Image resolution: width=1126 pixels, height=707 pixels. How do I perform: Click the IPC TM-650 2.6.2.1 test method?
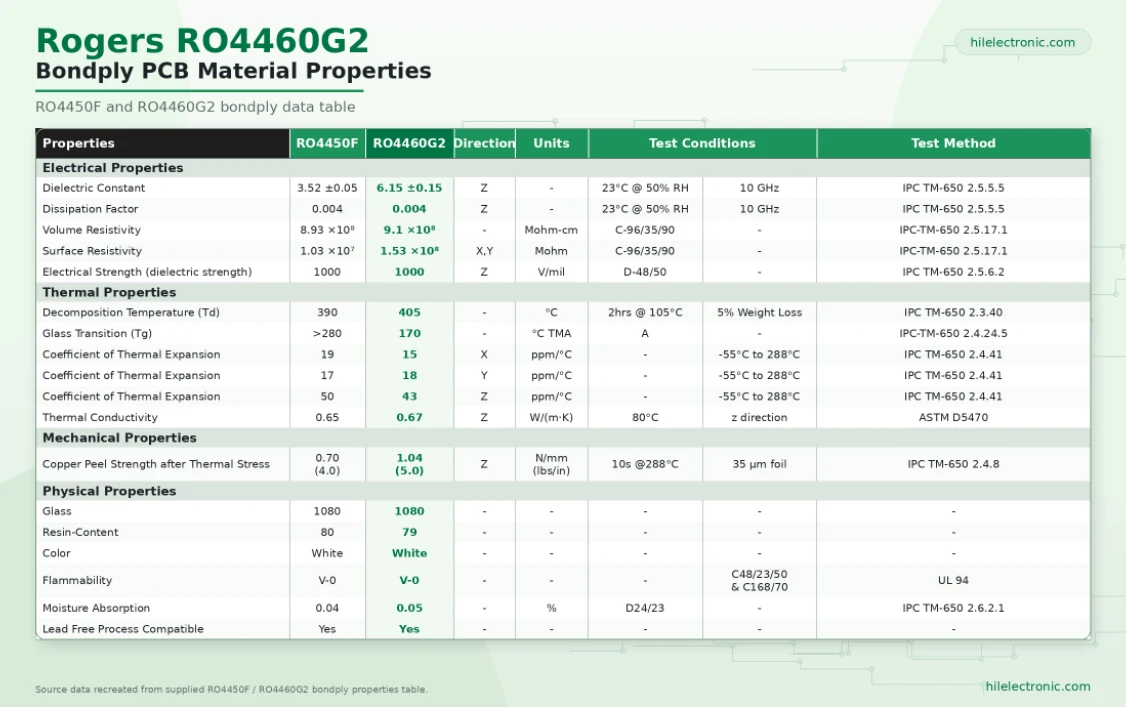pos(954,608)
